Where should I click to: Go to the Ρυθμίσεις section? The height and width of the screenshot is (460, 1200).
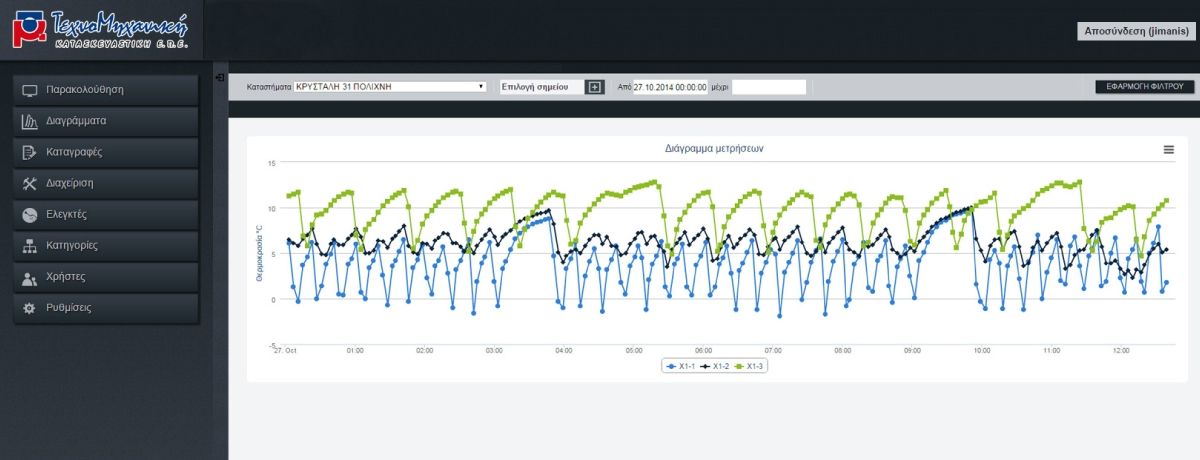(x=104, y=308)
